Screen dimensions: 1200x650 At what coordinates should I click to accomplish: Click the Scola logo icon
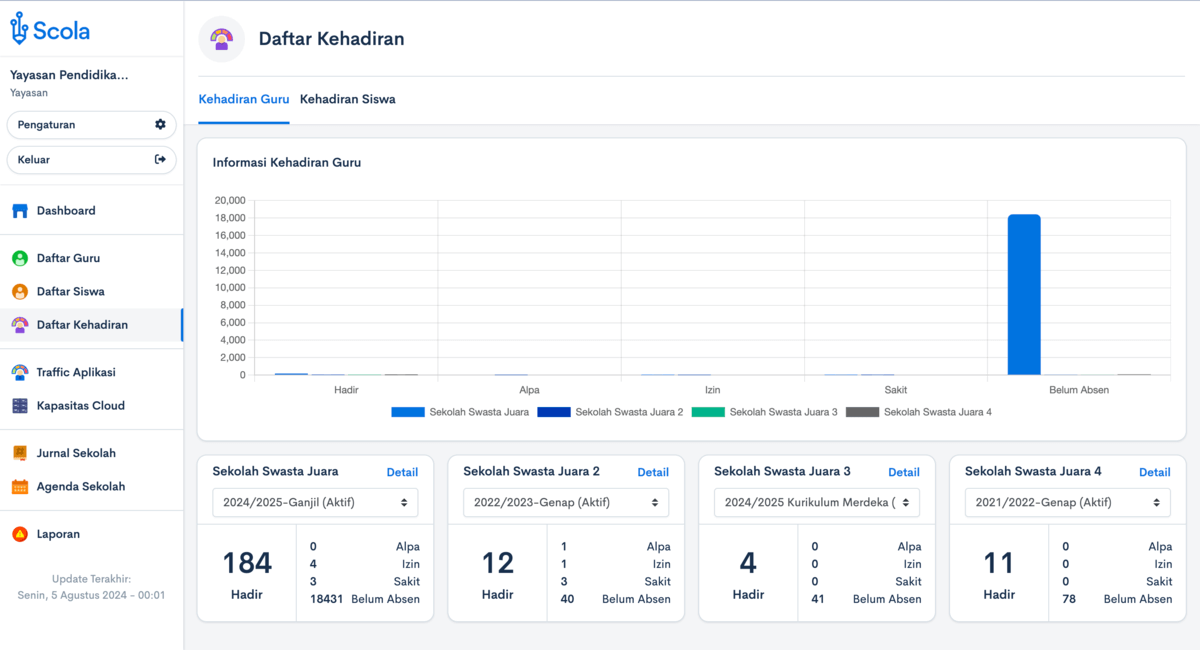point(19,29)
